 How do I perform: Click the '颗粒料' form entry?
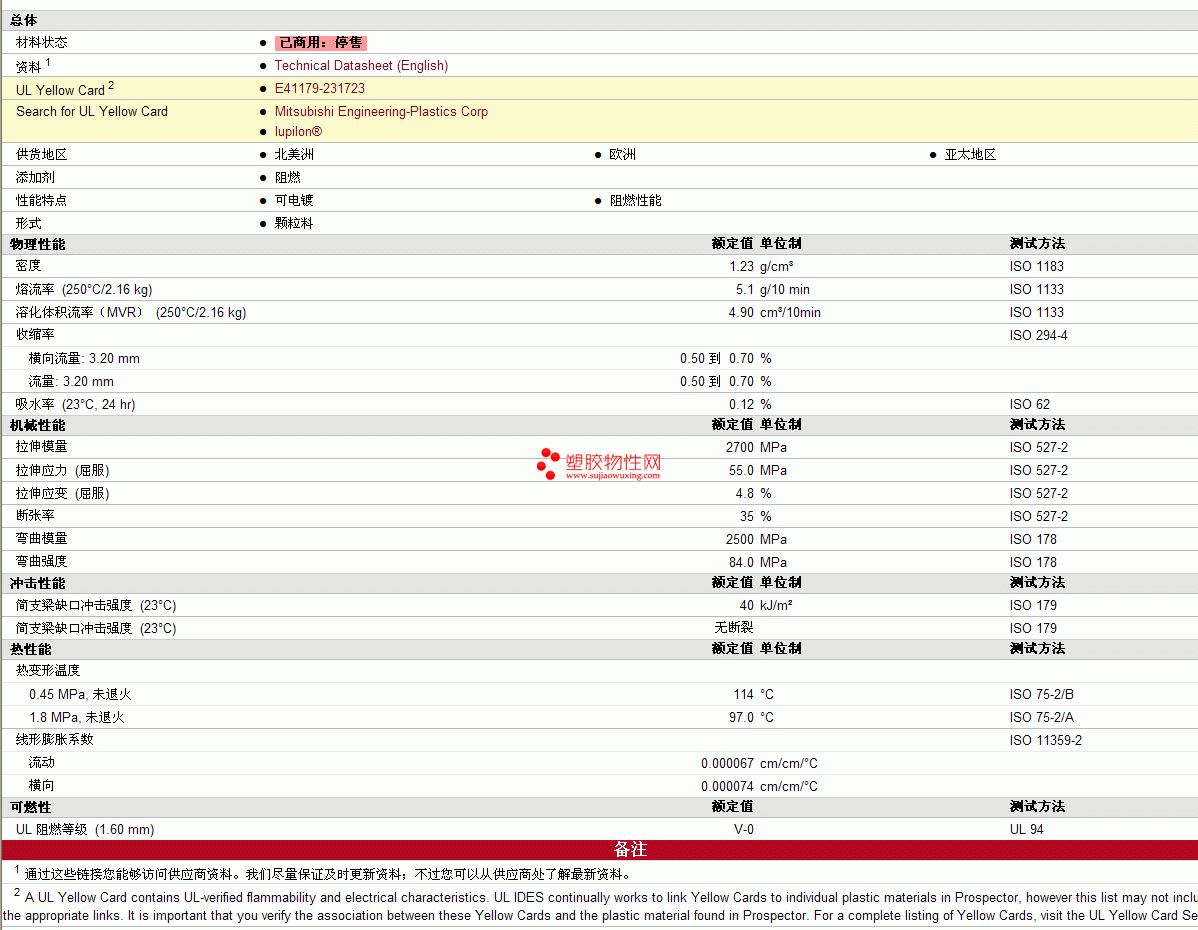coord(294,223)
